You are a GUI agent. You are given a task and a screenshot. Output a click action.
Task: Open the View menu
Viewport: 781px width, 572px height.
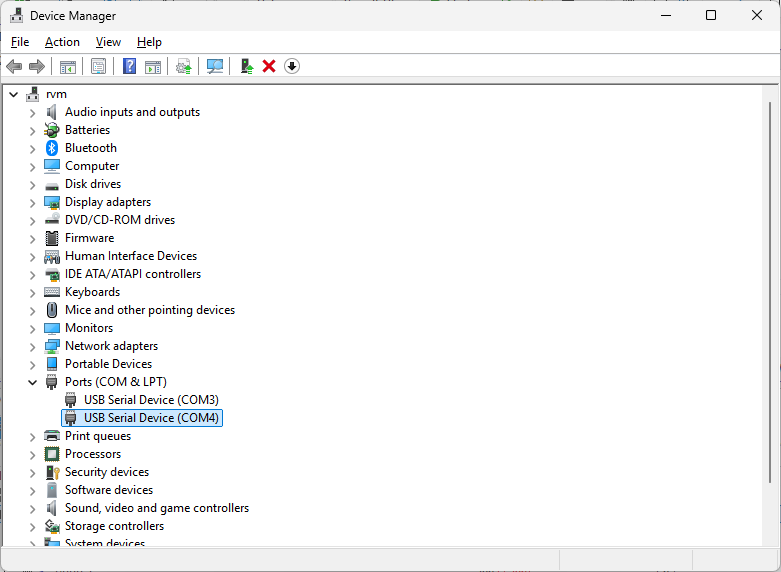108,42
